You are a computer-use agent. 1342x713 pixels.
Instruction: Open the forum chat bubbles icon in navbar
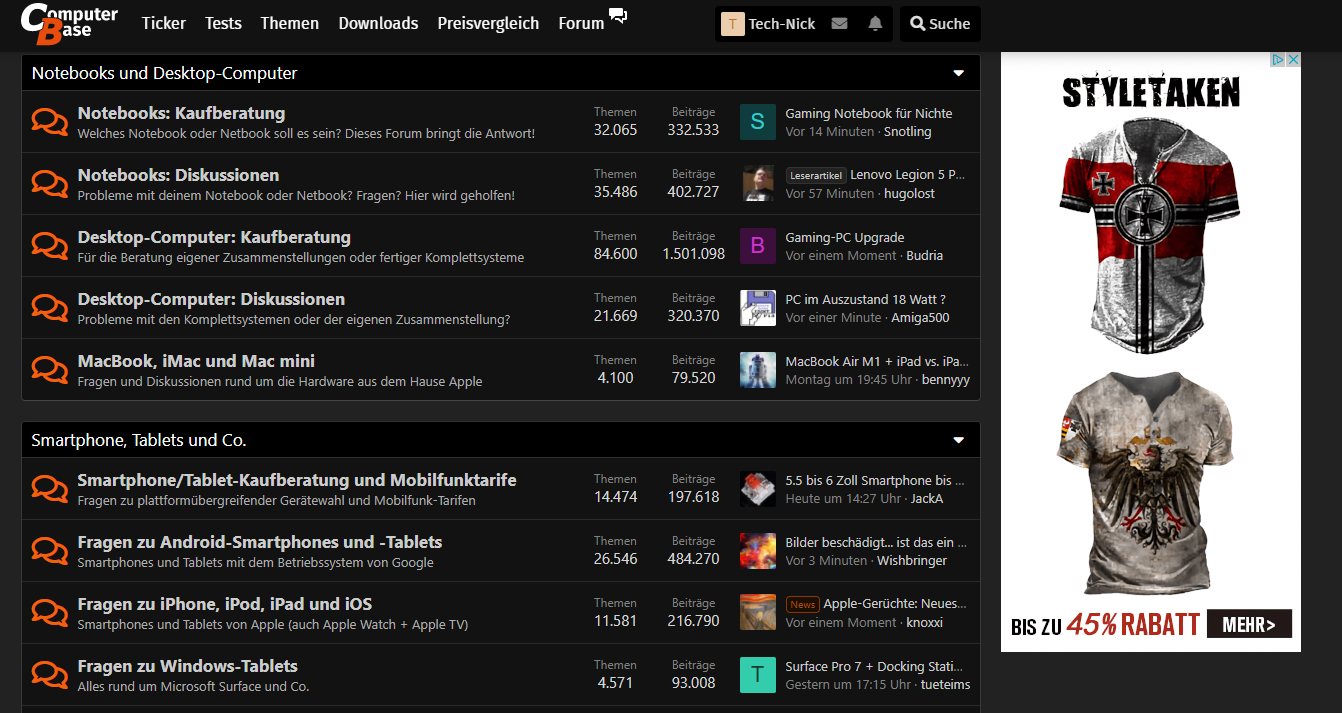(x=618, y=16)
